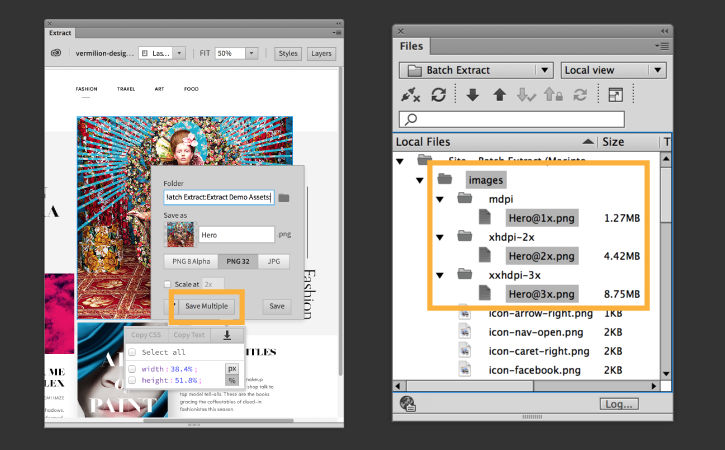Sort by the Local Files column header

495,142
